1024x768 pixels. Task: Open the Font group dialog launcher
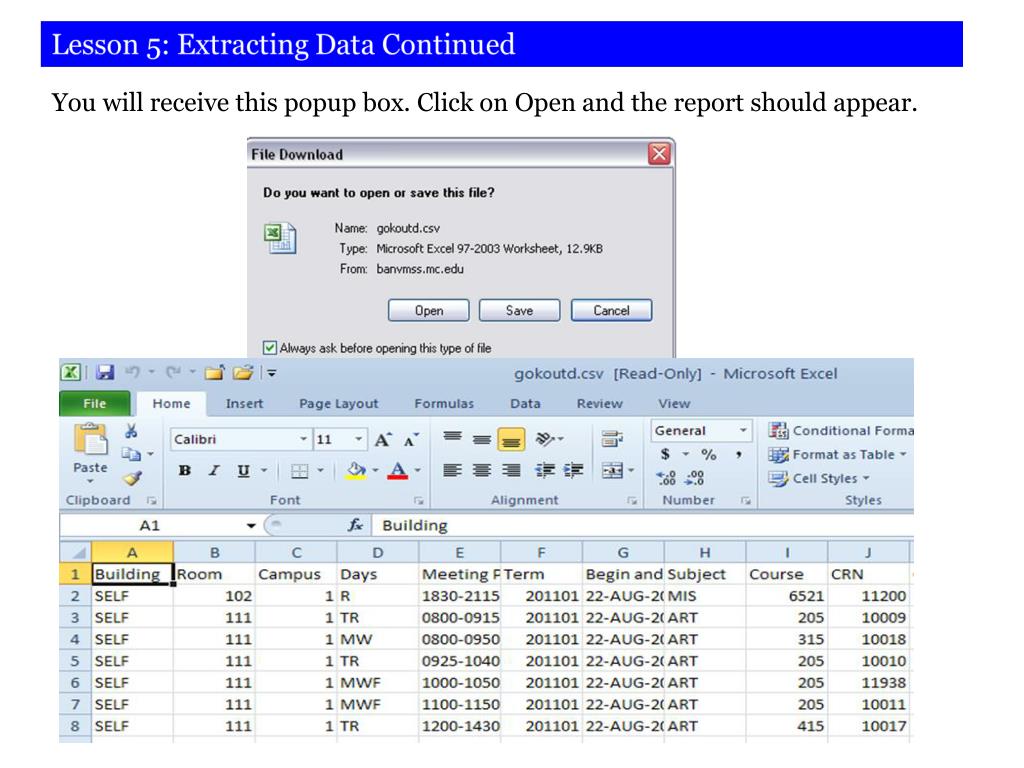(x=419, y=500)
